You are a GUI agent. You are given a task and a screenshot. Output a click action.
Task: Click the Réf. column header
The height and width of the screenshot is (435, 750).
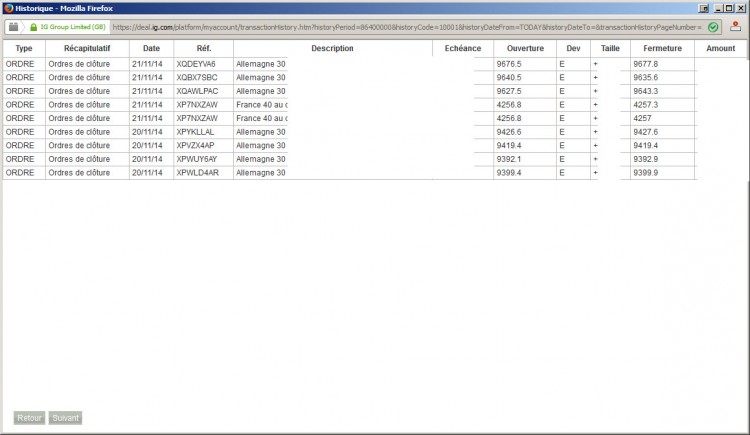click(204, 48)
